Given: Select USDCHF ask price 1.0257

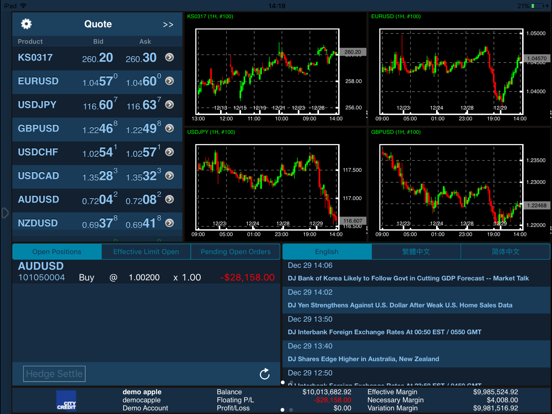Looking at the screenshot, I should [144, 152].
